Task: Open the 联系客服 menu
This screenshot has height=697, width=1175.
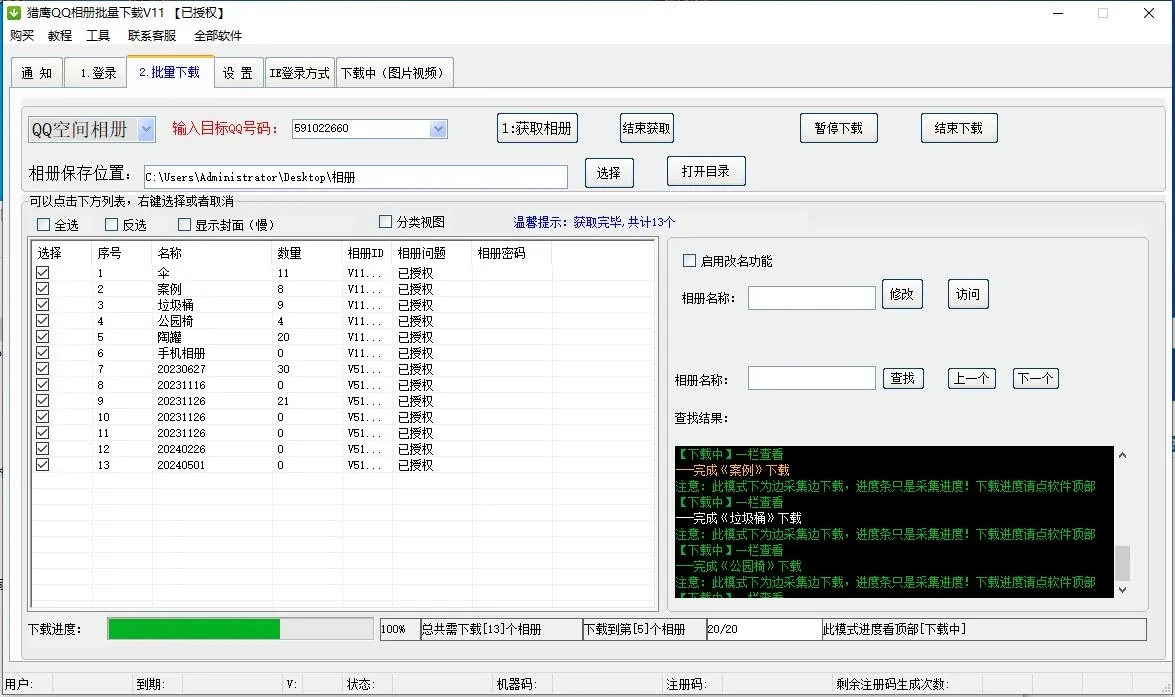Action: 152,35
